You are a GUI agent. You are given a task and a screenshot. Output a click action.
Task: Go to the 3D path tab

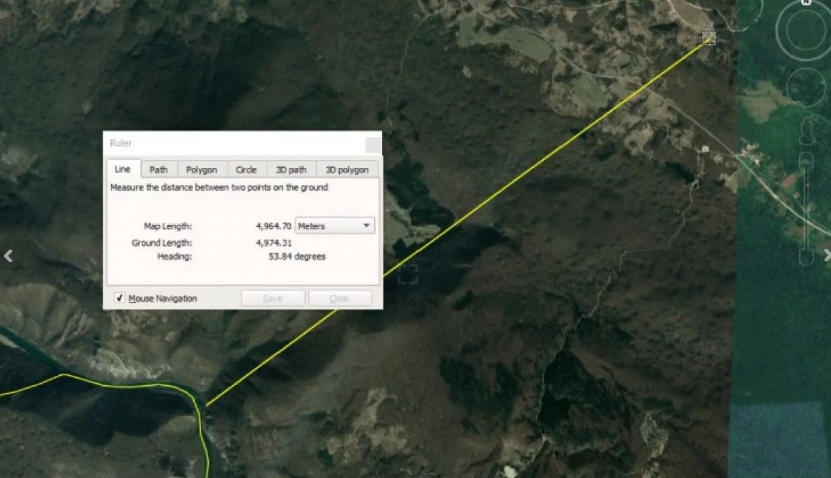point(291,170)
